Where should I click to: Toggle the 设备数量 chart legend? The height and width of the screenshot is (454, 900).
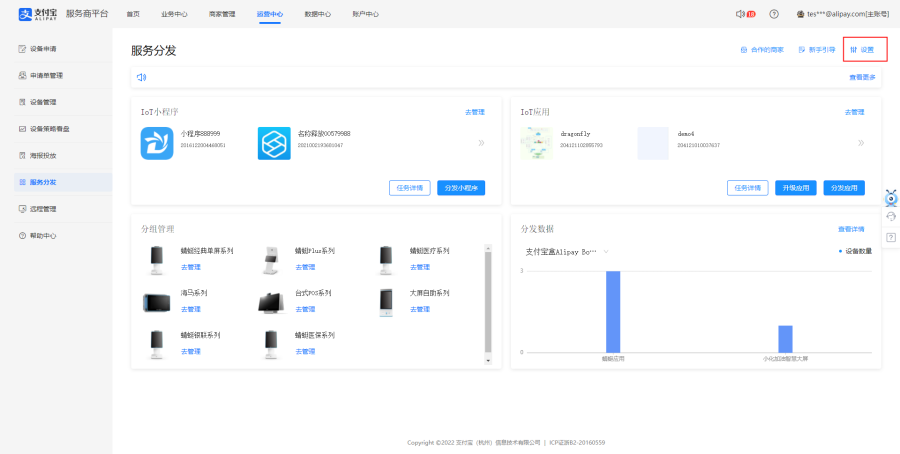click(x=855, y=251)
